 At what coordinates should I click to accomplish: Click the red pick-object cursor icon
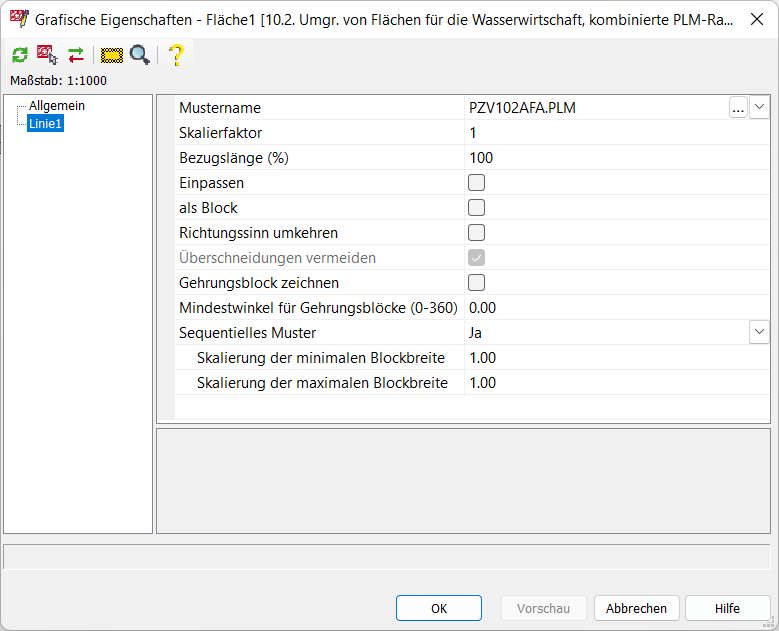[47, 55]
